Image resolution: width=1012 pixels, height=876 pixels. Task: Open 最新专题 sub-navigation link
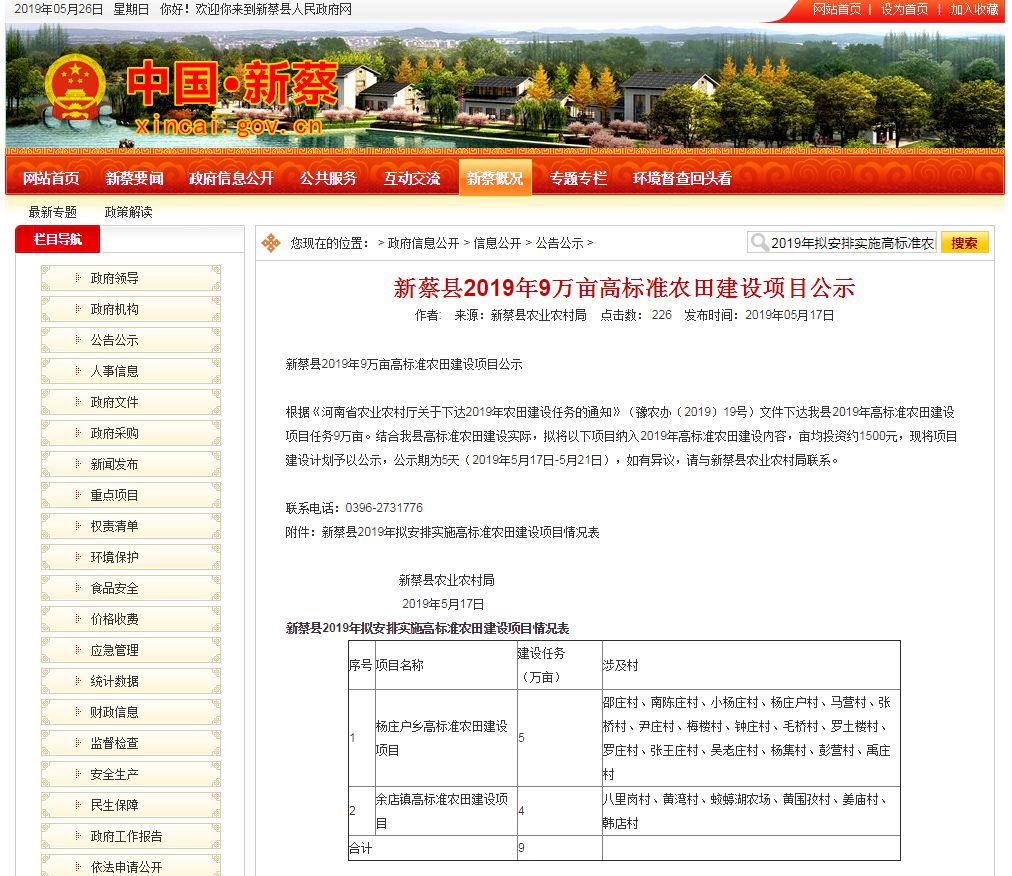coord(52,212)
